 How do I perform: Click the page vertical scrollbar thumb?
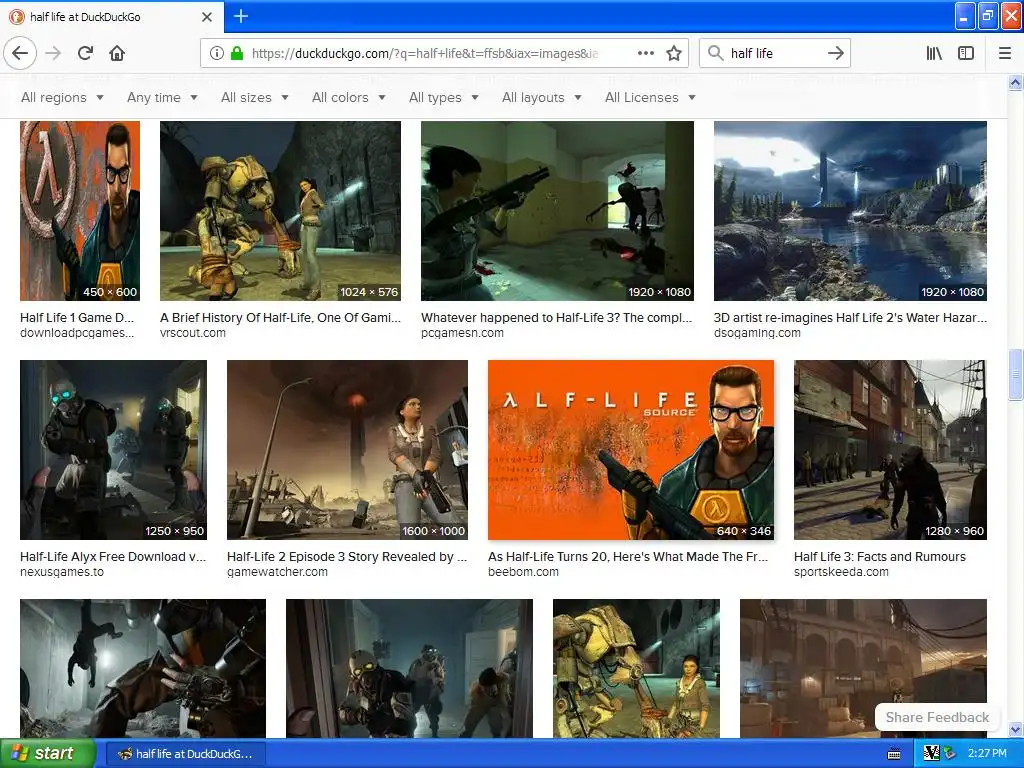pyautogui.click(x=1015, y=374)
